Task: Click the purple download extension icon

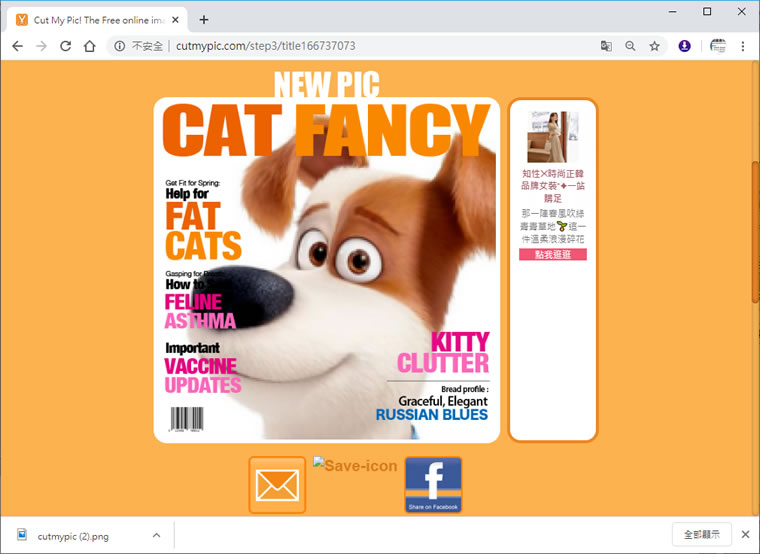Action: pyautogui.click(x=684, y=46)
